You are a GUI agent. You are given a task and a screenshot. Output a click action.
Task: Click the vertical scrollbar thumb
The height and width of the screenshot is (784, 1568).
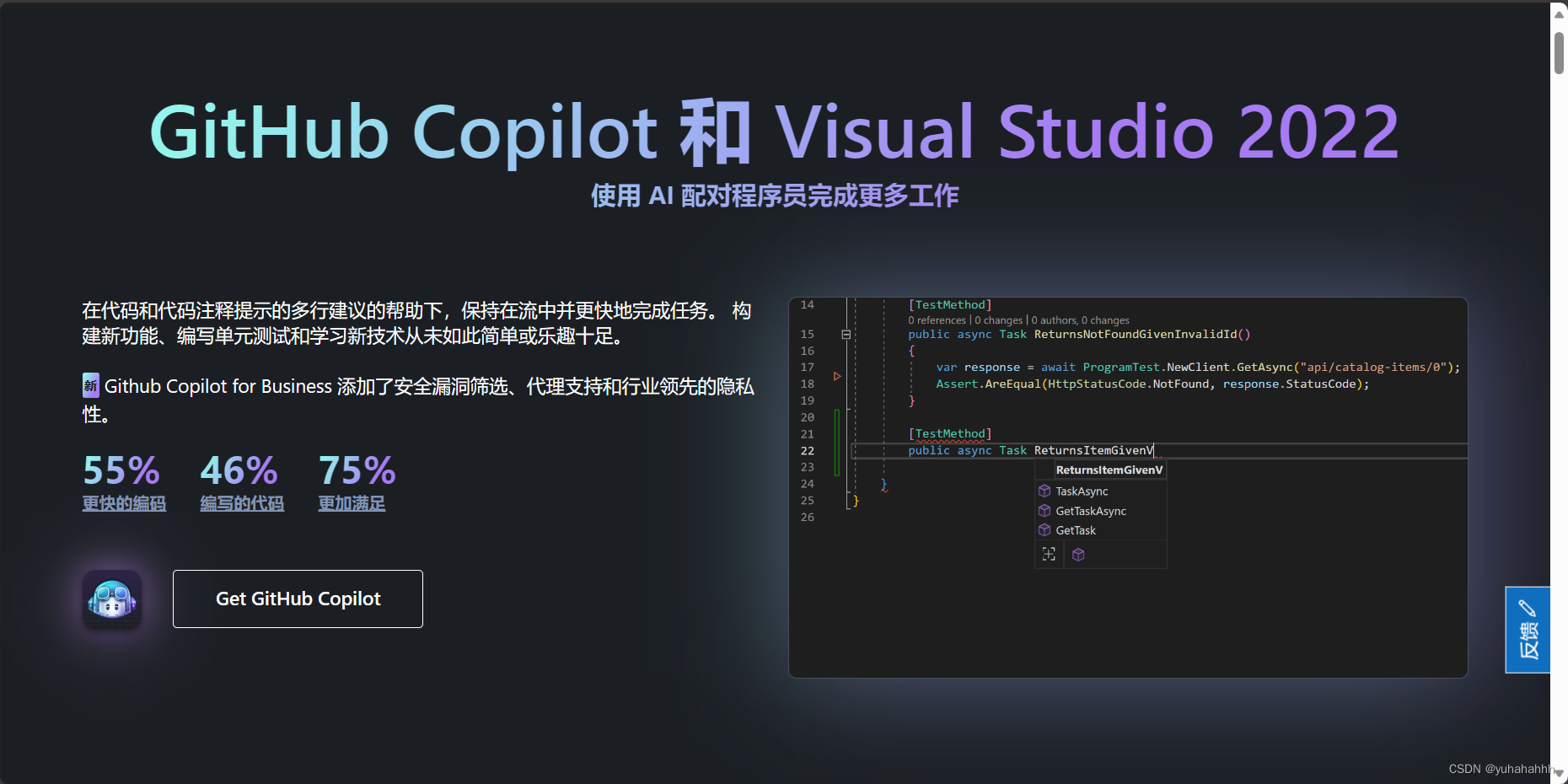pyautogui.click(x=1559, y=53)
